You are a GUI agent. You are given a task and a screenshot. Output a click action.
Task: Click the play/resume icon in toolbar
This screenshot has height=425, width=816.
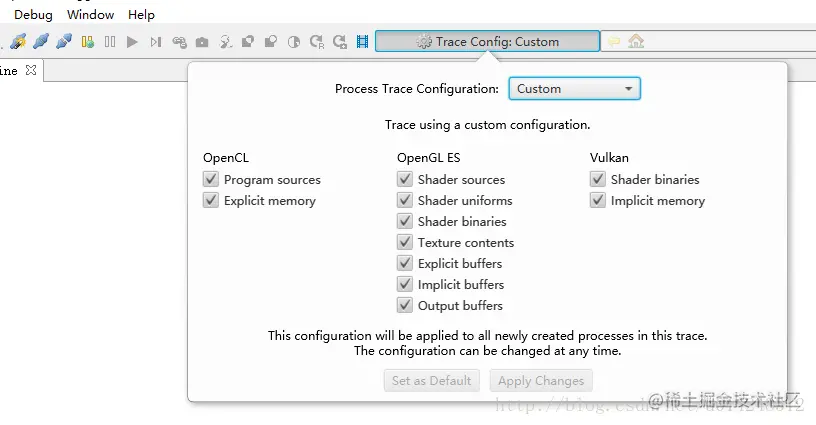pyautogui.click(x=132, y=42)
